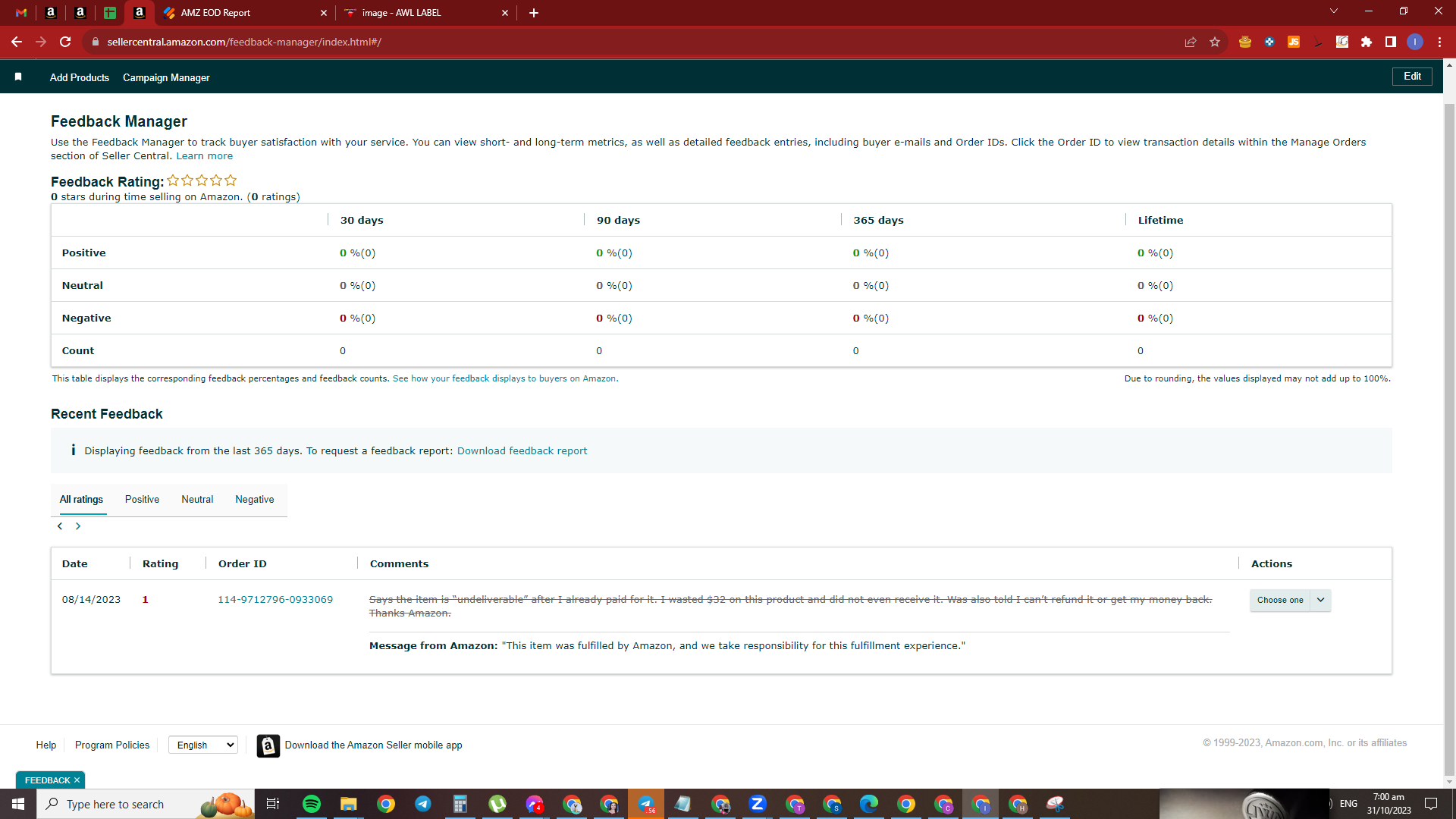Image resolution: width=1456 pixels, height=819 pixels.
Task: Open the blue cross extension icon
Action: click(x=1269, y=42)
